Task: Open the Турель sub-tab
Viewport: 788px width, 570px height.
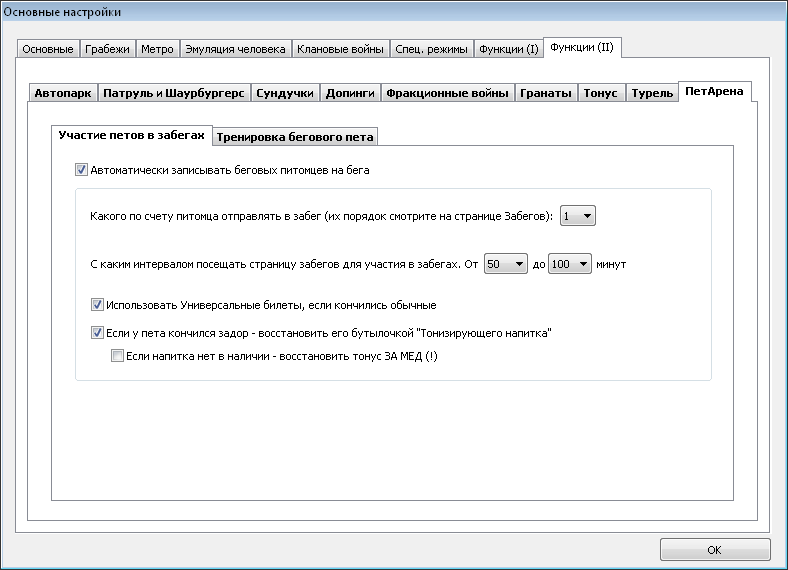Action: click(x=652, y=93)
